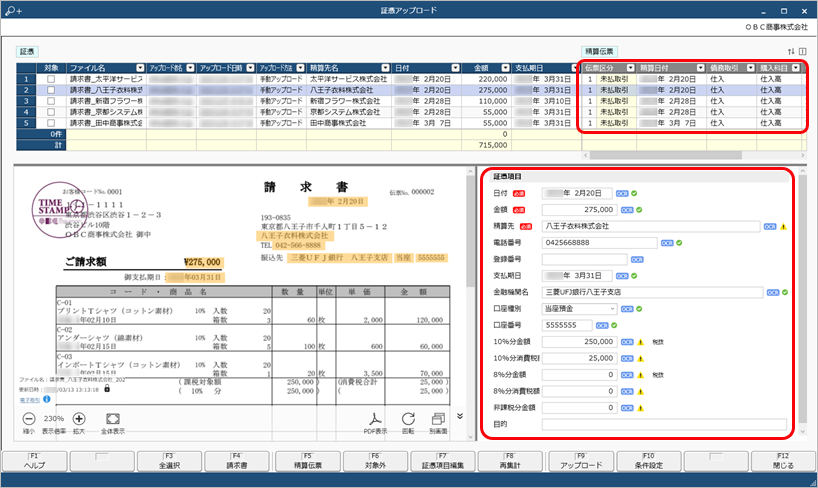
Task: Click the 精算伝票 grid horizontal scrollbar
Action: tap(666, 156)
